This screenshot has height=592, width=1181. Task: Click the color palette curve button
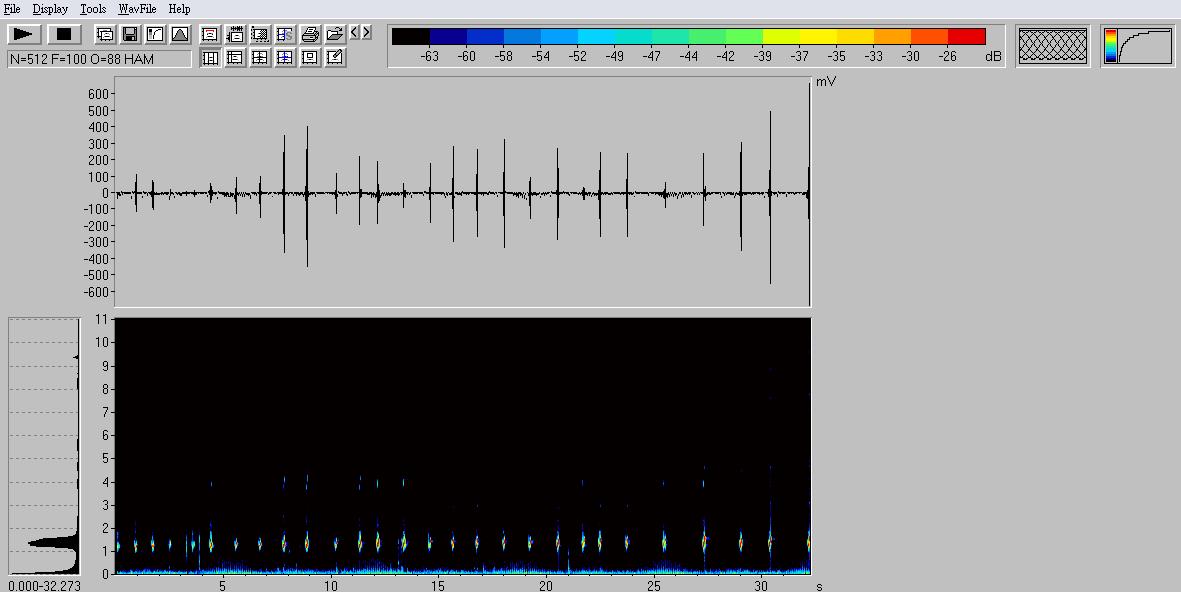click(1138, 46)
